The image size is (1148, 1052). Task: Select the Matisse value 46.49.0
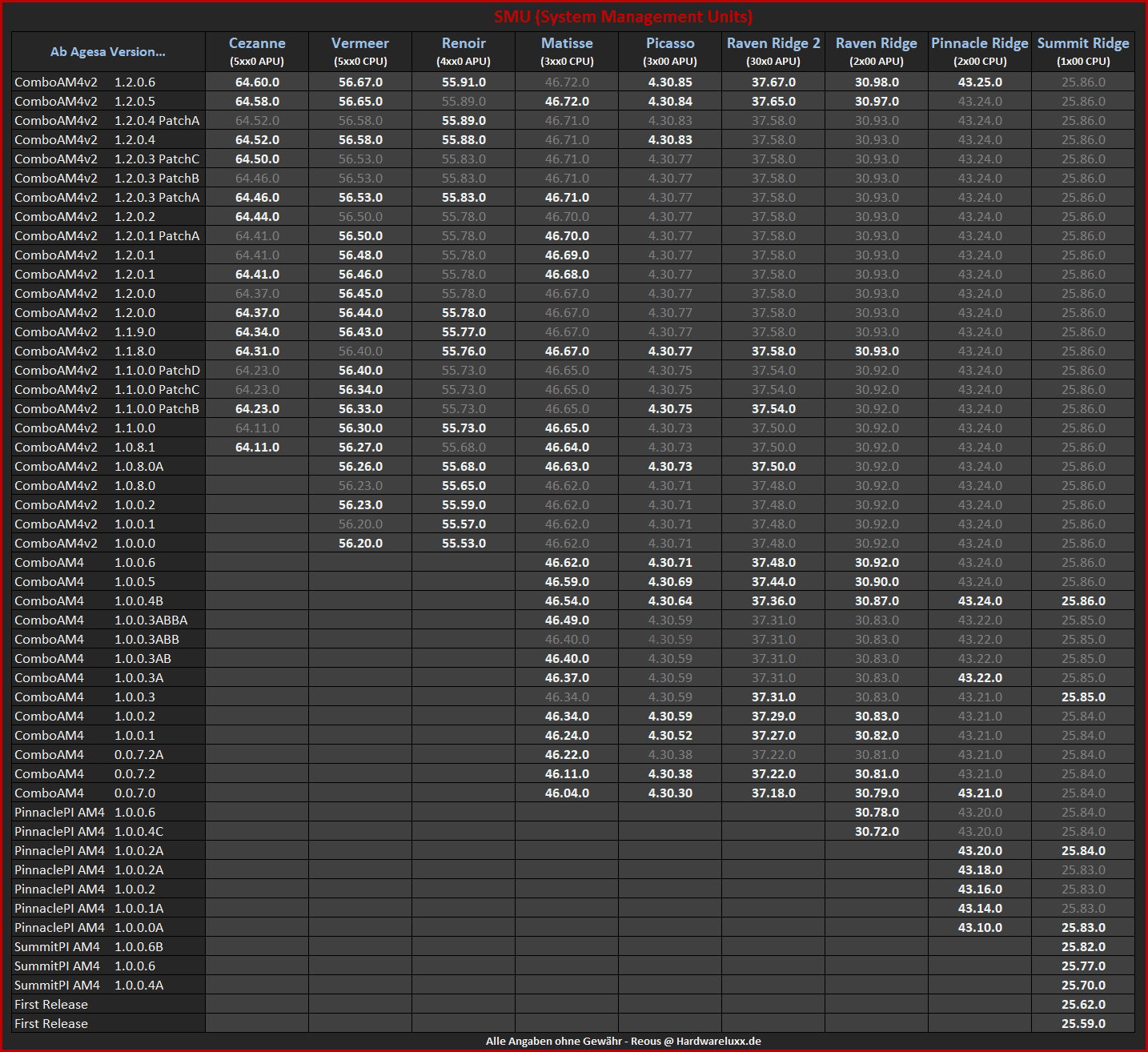pos(567,620)
